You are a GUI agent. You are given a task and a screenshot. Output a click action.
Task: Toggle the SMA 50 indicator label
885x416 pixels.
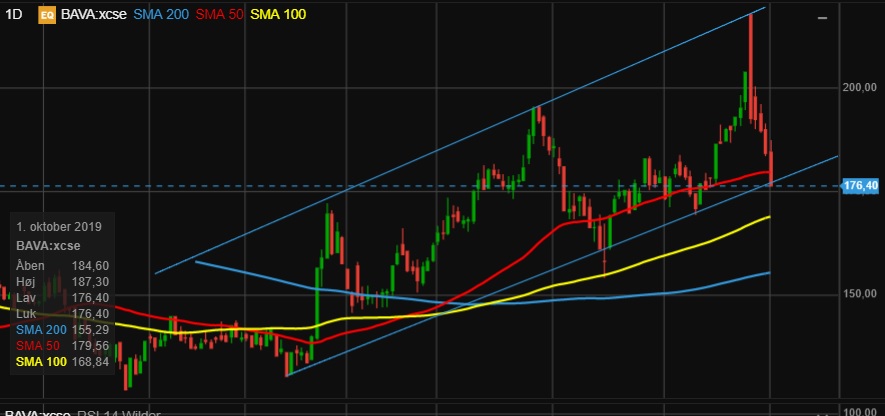(x=219, y=15)
